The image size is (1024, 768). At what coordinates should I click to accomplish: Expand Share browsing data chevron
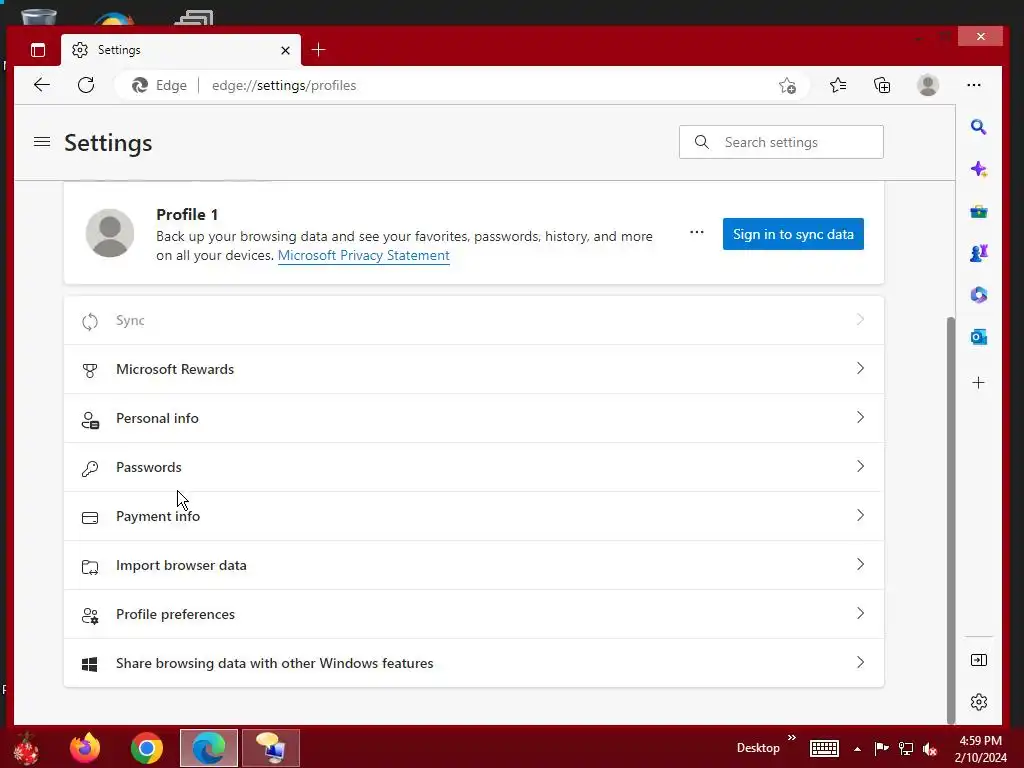pyautogui.click(x=860, y=662)
